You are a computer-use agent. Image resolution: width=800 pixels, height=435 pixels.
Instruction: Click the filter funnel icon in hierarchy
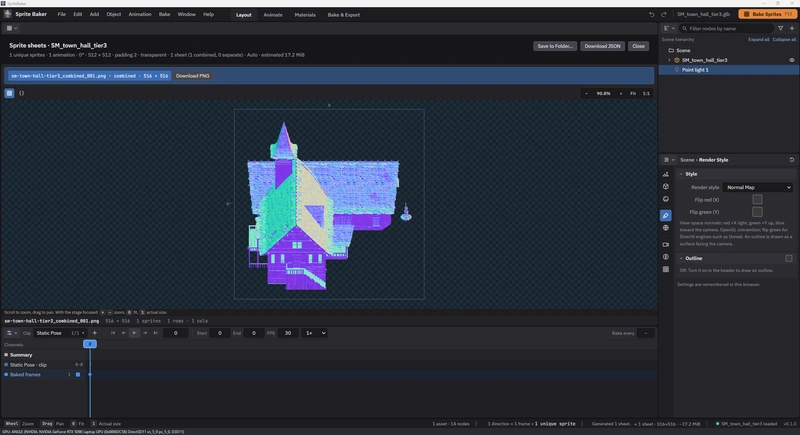pyautogui.click(x=781, y=29)
